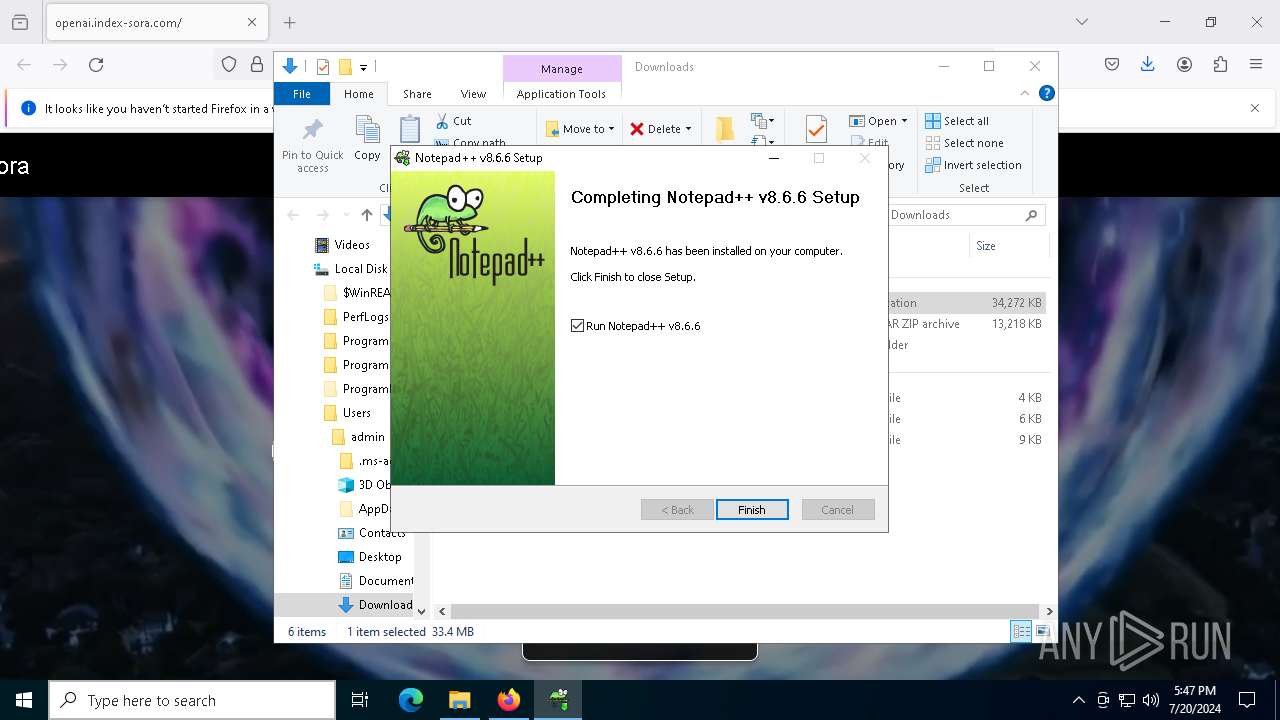The height and width of the screenshot is (720, 1280).
Task: Open Customize Quick Access Toolbar dropdown
Action: pyautogui.click(x=363, y=68)
